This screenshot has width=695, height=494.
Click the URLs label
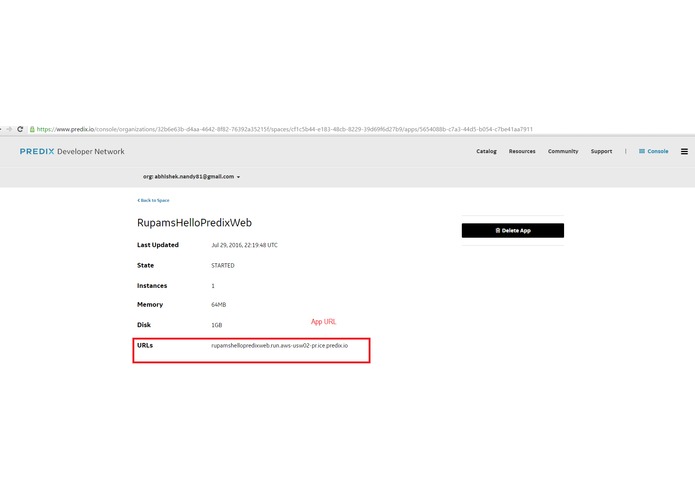pos(145,345)
